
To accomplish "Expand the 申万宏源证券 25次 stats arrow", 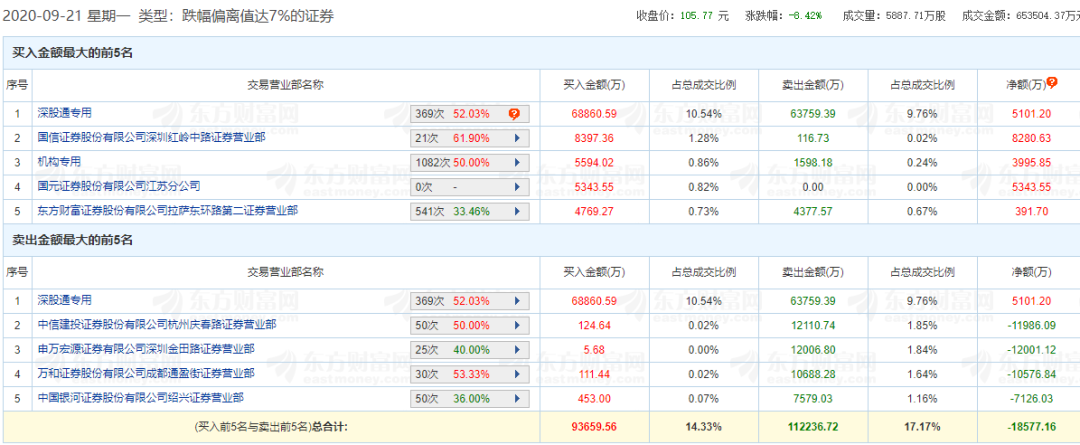I will pos(517,349).
